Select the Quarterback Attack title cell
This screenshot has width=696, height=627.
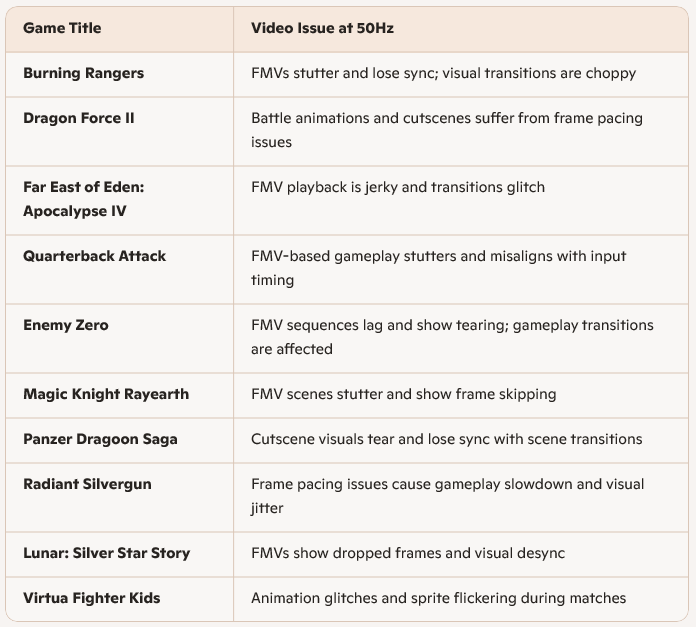[95, 256]
